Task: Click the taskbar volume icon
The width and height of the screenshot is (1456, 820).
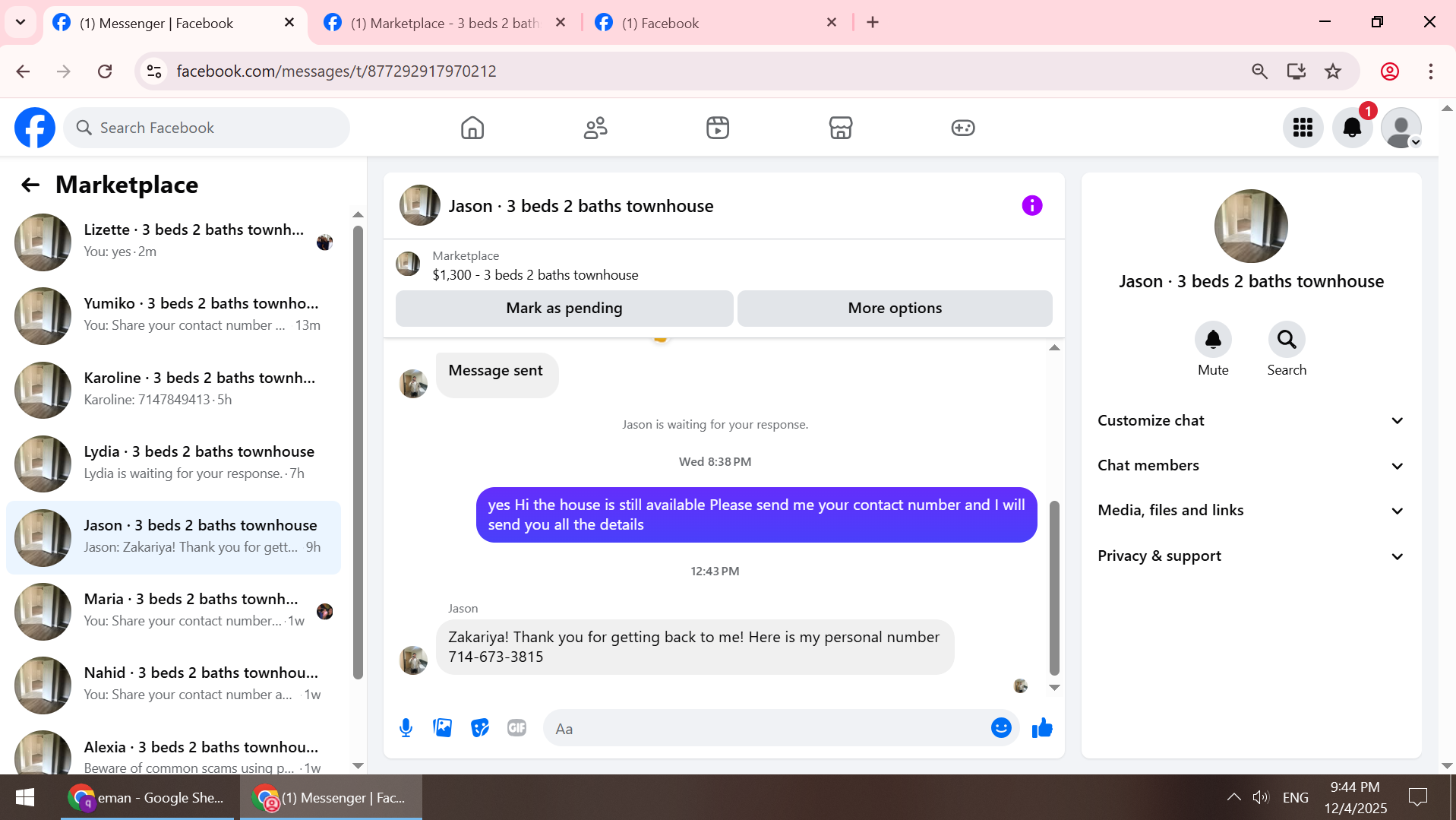Action: tap(1261, 797)
